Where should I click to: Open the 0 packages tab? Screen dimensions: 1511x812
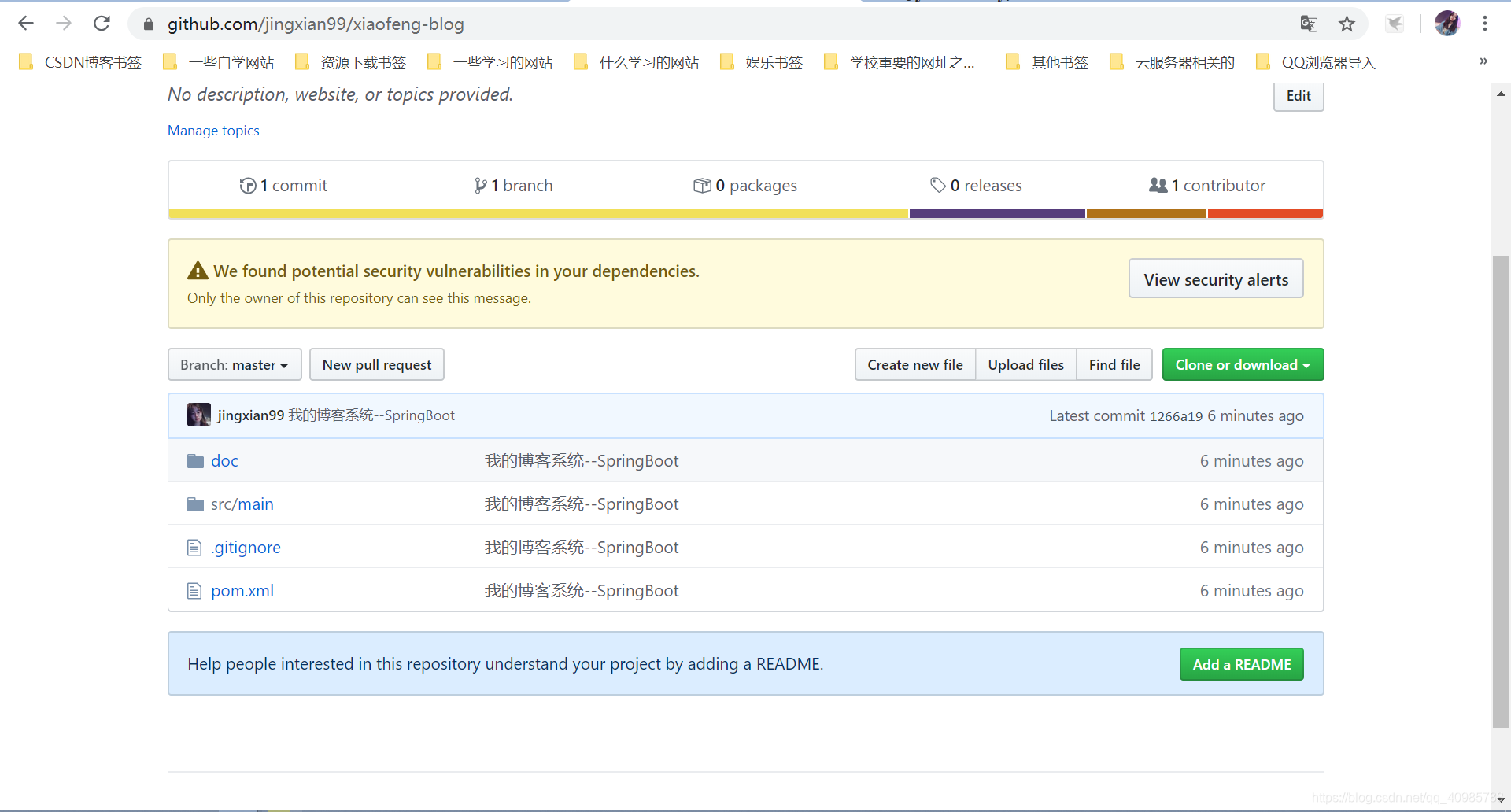click(745, 186)
